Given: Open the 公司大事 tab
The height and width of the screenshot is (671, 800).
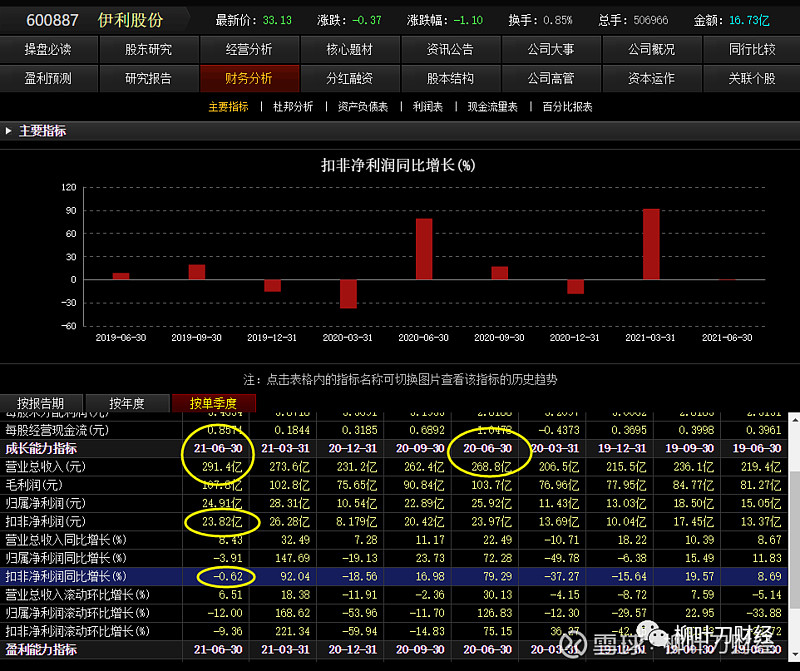Looking at the screenshot, I should (x=551, y=49).
